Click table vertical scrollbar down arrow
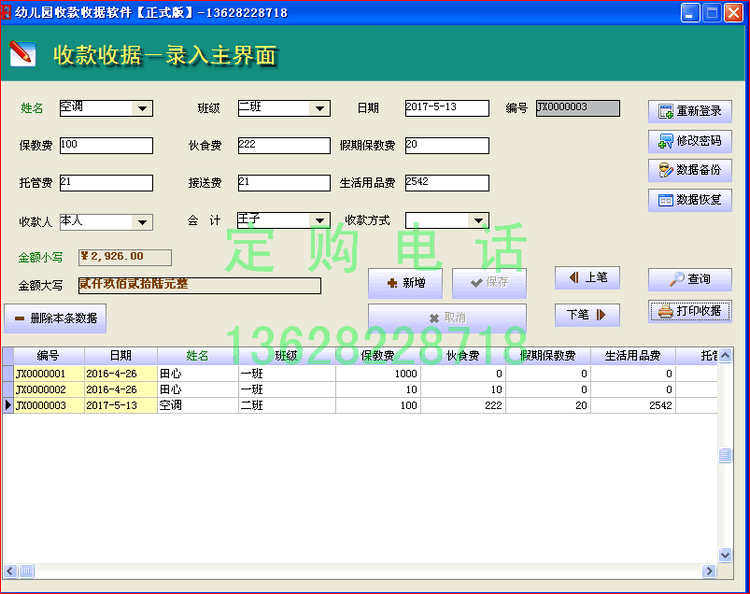Screen dimensions: 750x594 (725, 555)
